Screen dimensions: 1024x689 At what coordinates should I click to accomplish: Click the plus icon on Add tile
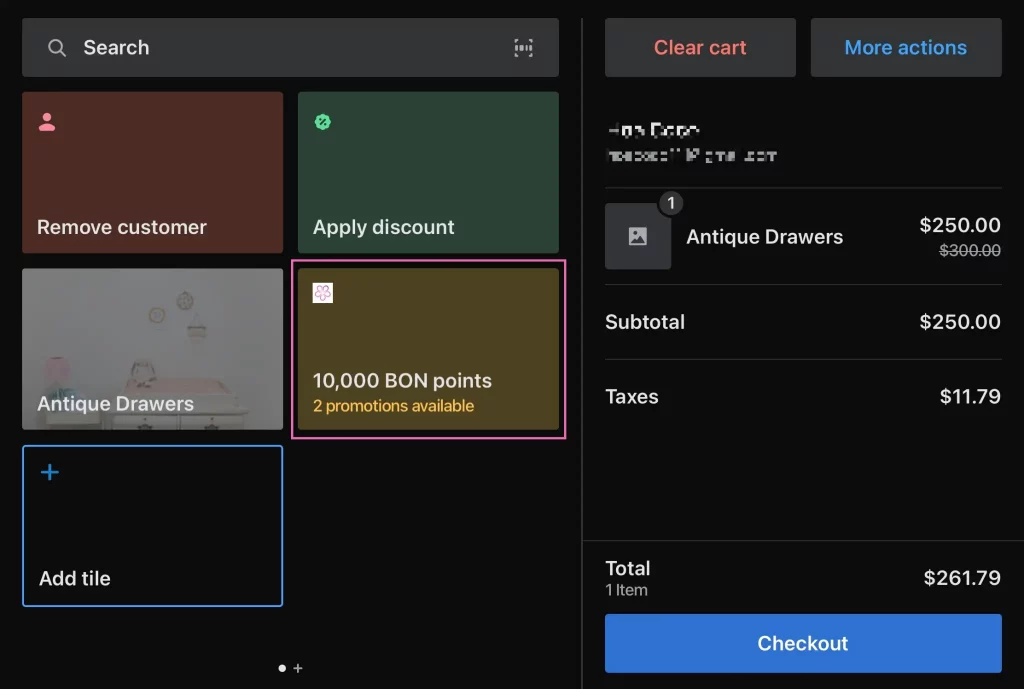[49, 472]
